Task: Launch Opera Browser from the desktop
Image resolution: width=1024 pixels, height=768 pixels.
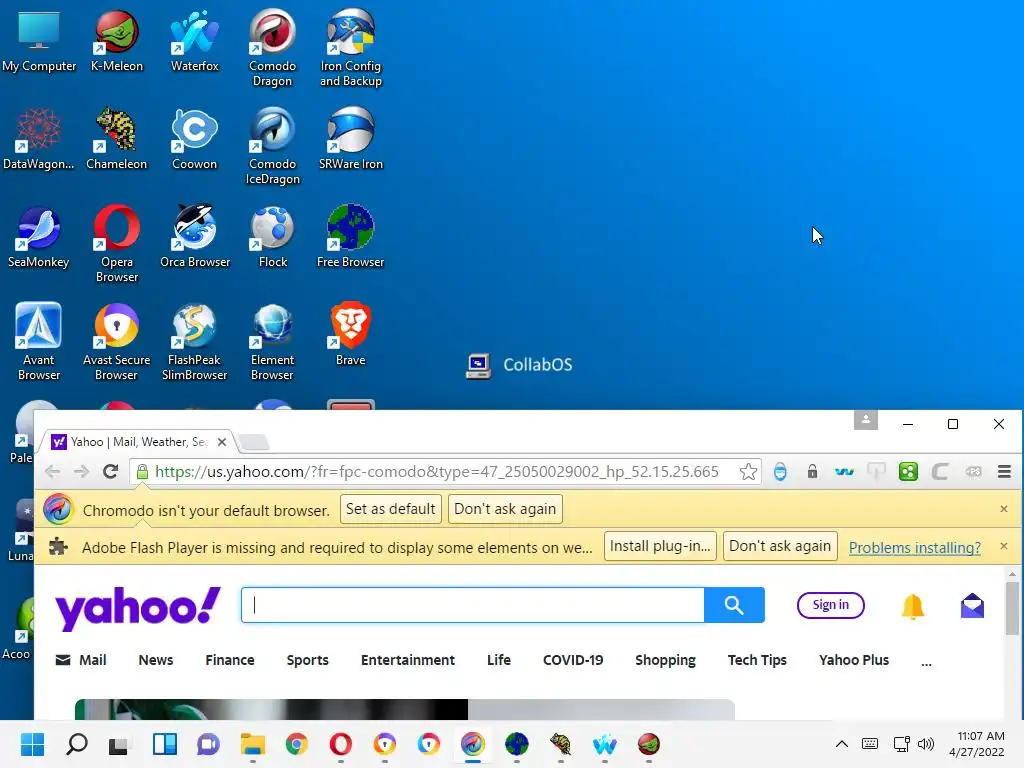Action: 116,244
